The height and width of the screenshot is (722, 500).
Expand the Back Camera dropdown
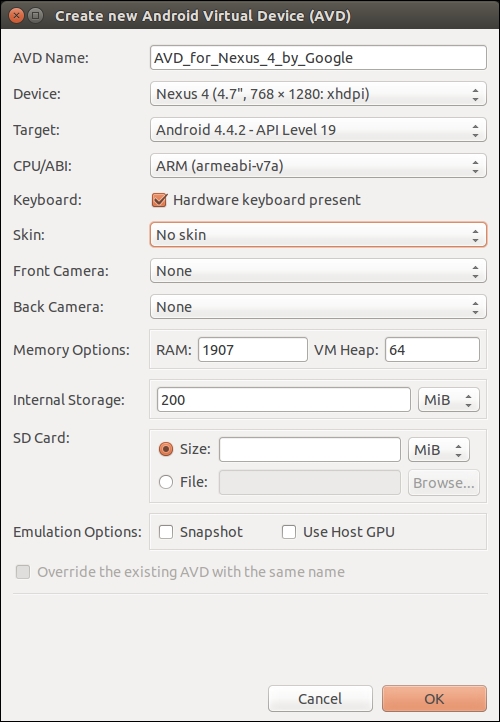[x=318, y=307]
